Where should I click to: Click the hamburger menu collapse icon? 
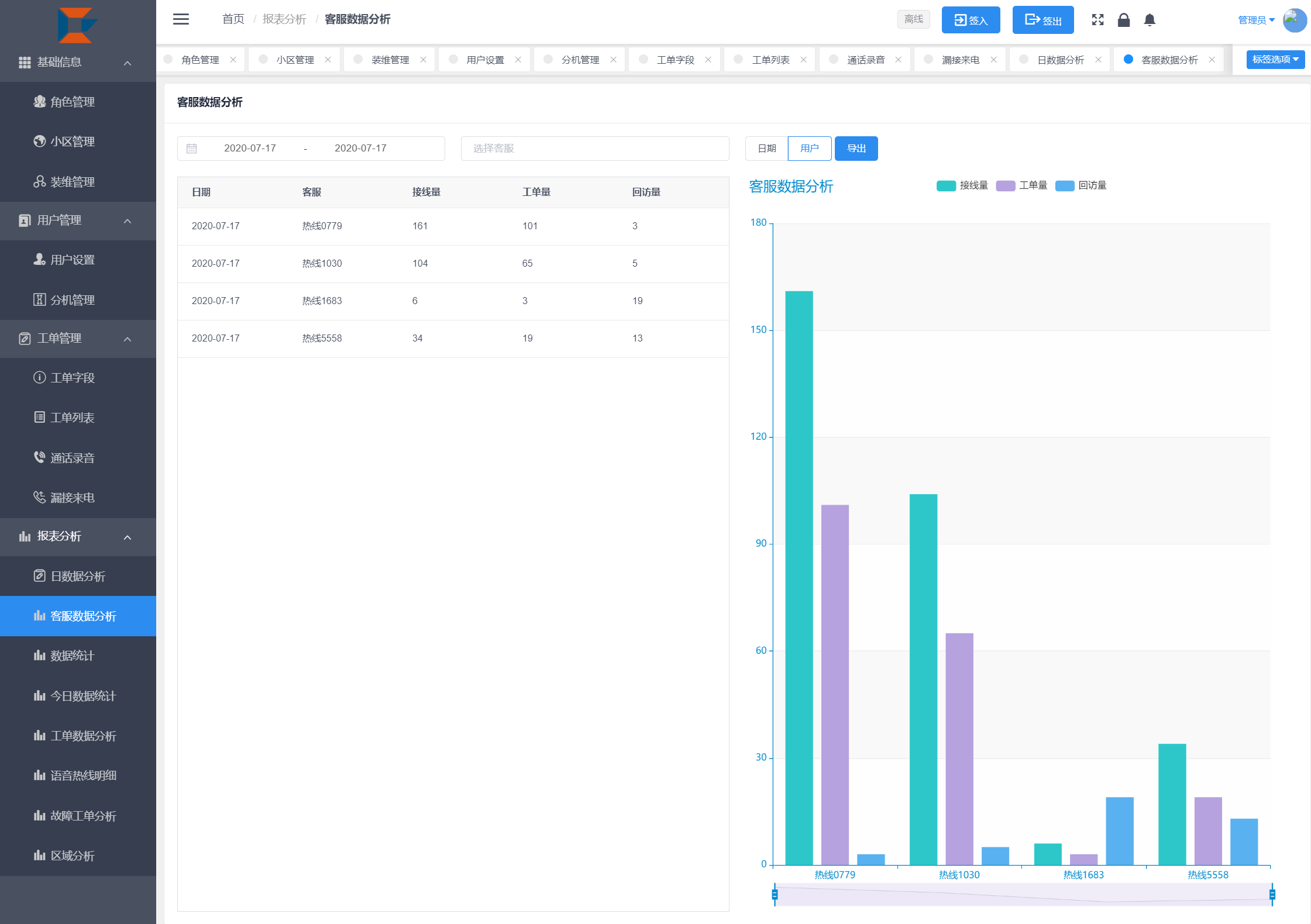[181, 19]
